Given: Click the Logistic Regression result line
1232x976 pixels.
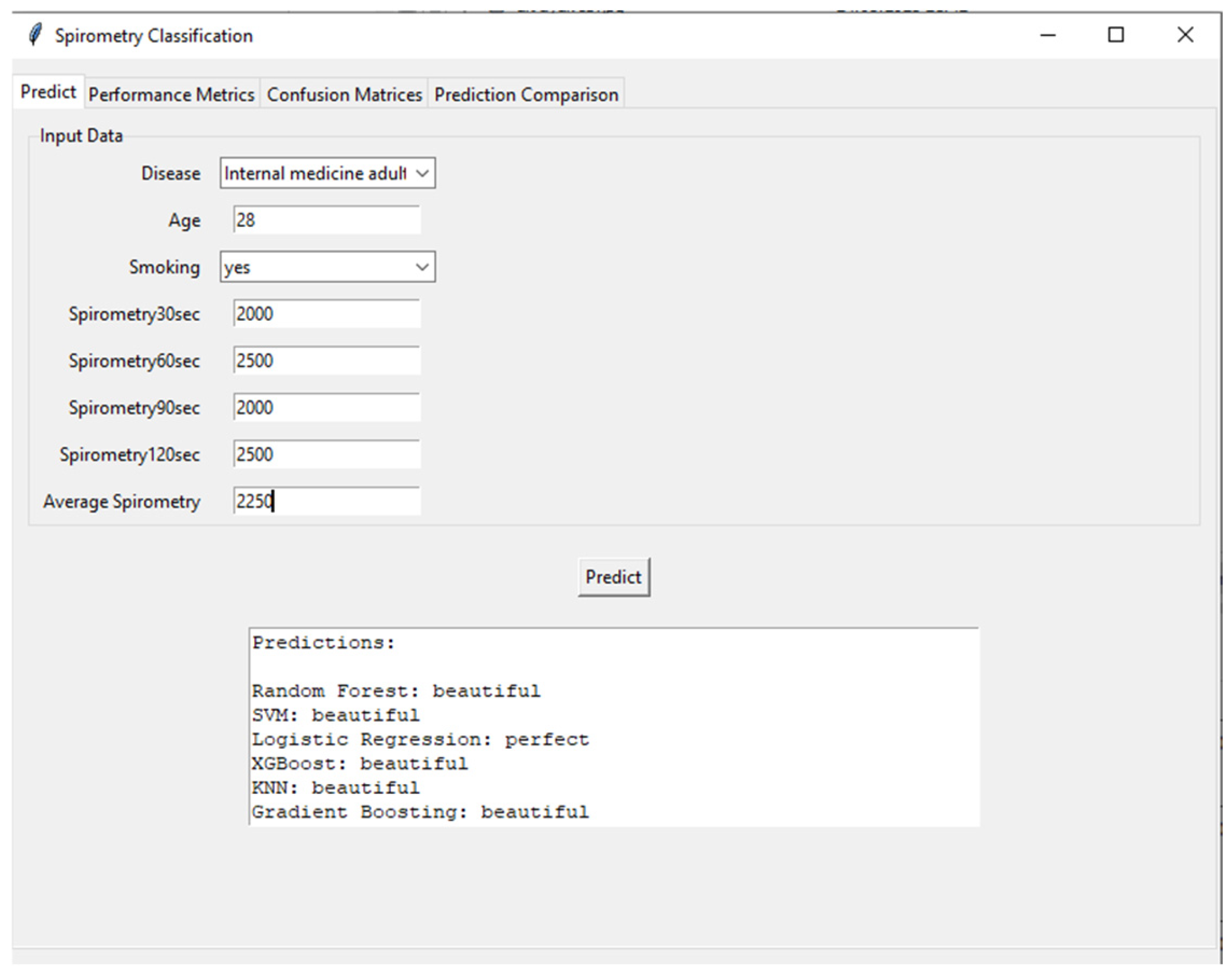Looking at the screenshot, I should 420,739.
